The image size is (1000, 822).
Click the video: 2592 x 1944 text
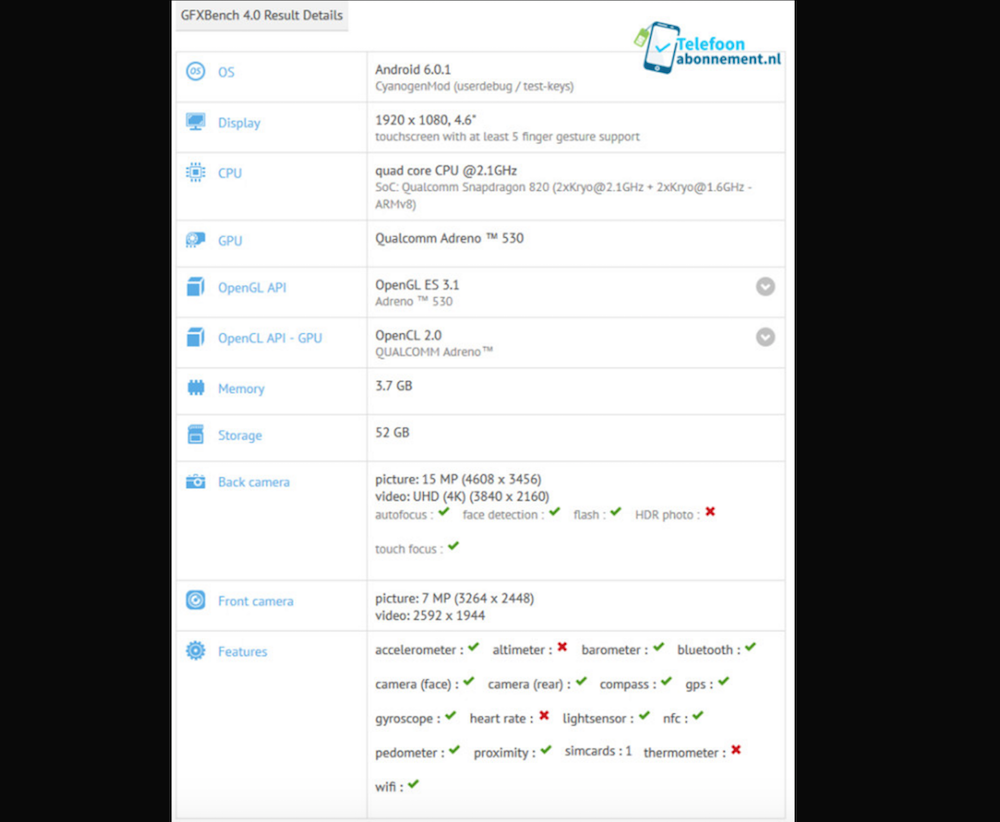pyautogui.click(x=430, y=616)
